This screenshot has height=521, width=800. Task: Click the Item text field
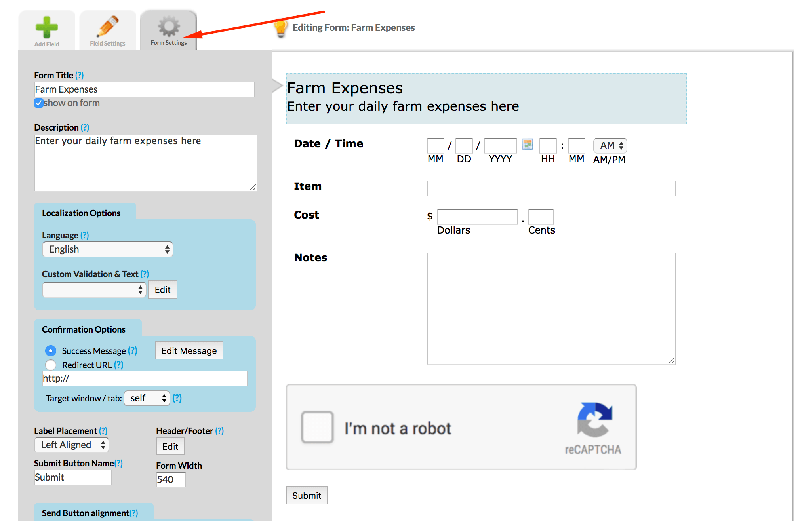(552, 188)
